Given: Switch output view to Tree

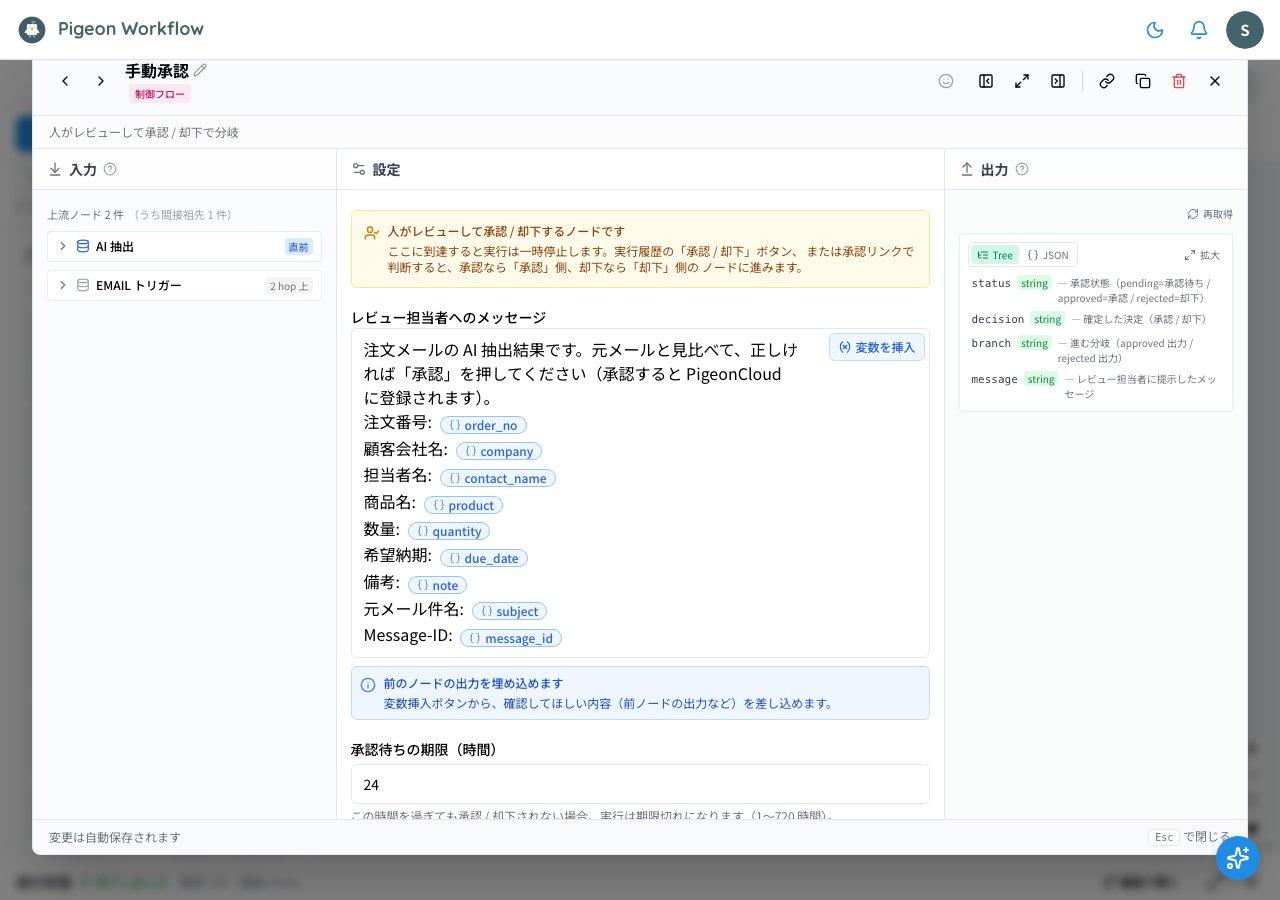Looking at the screenshot, I should (x=994, y=255).
